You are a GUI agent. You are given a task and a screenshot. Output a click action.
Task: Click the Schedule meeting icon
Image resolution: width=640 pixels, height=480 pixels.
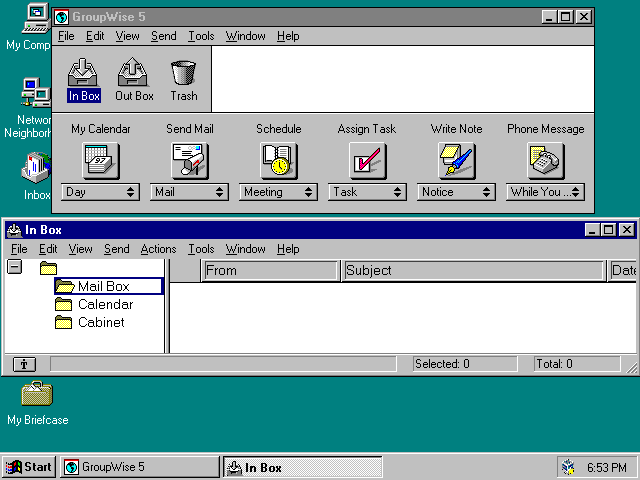[278, 161]
